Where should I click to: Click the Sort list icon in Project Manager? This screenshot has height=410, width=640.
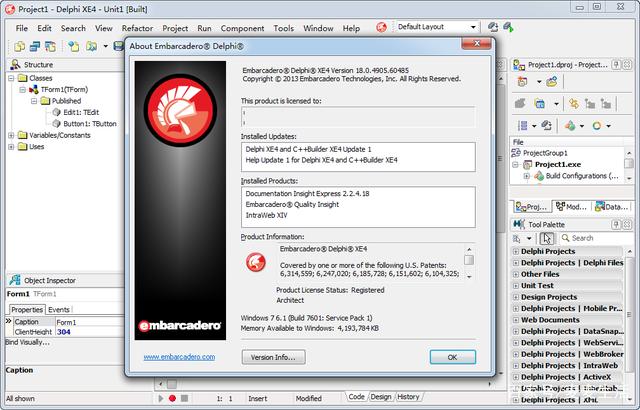point(522,126)
